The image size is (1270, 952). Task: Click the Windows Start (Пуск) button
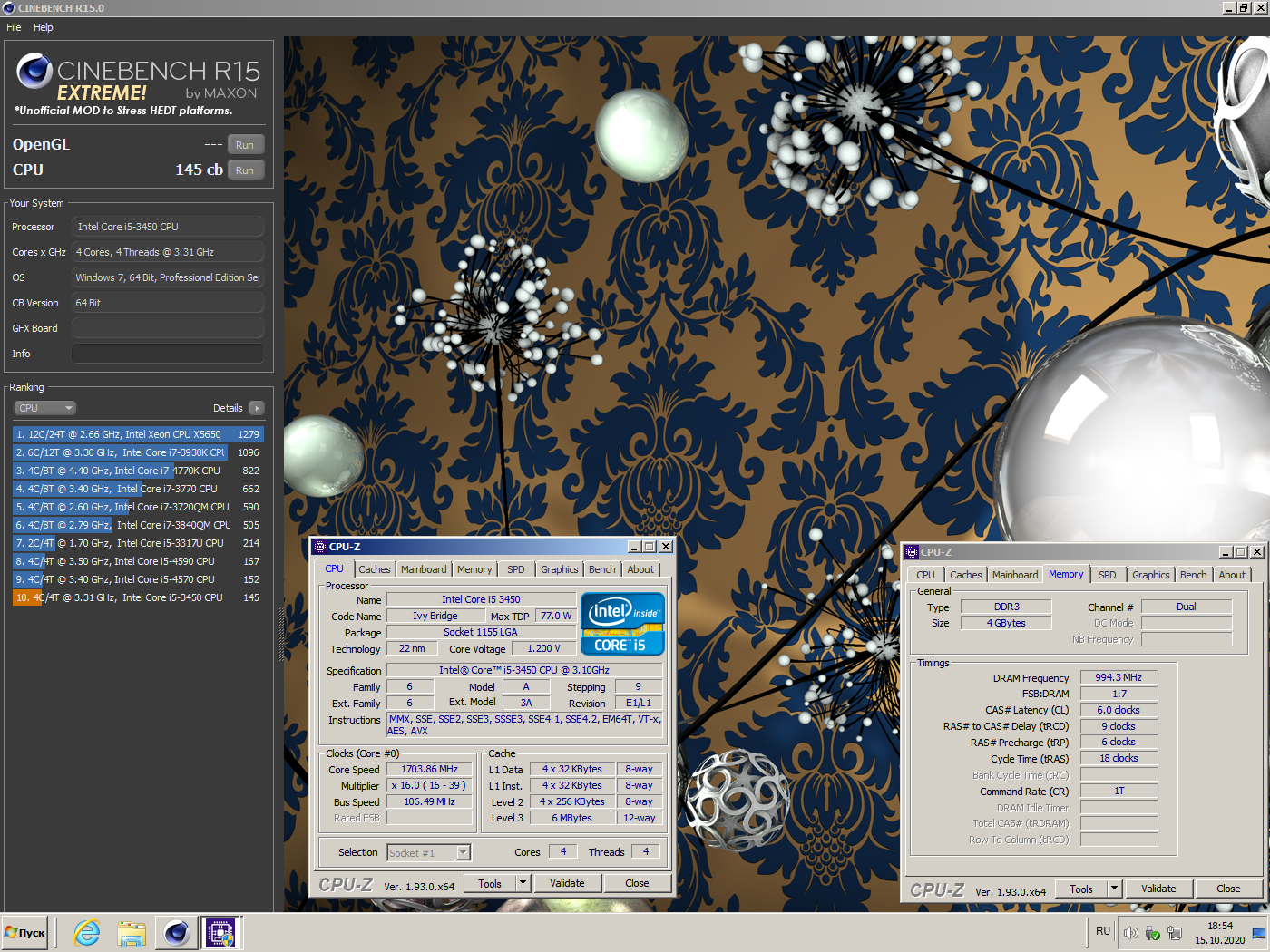pos(25,932)
